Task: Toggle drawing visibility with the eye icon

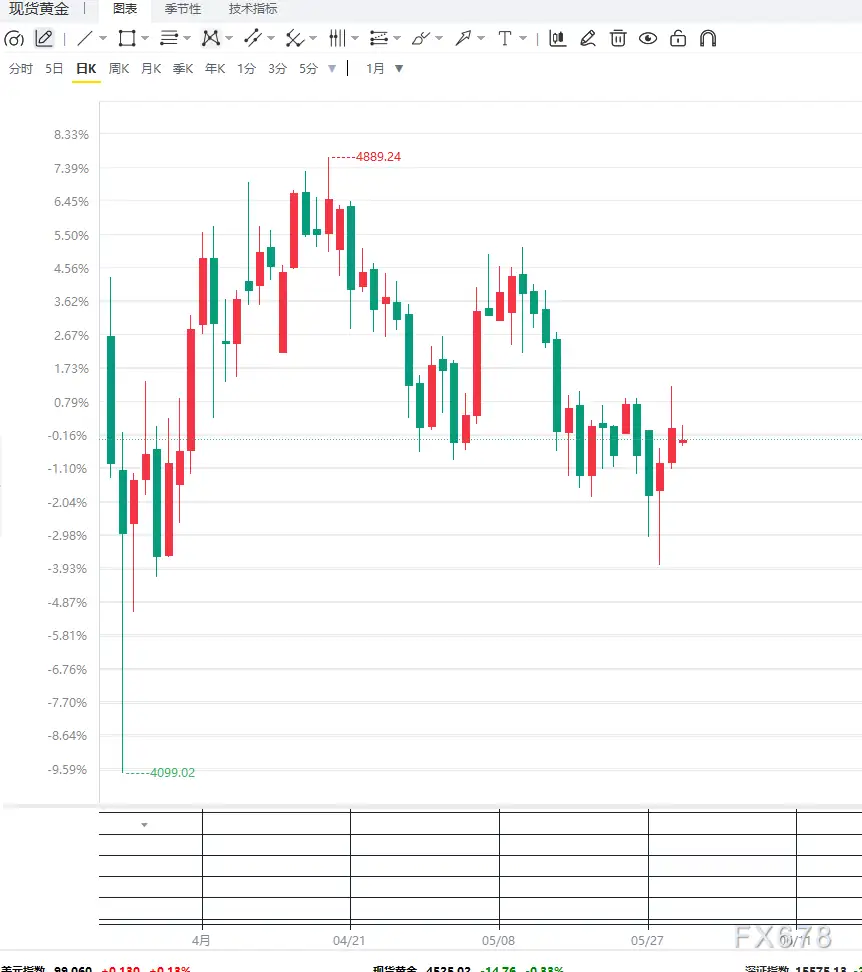Action: point(648,38)
